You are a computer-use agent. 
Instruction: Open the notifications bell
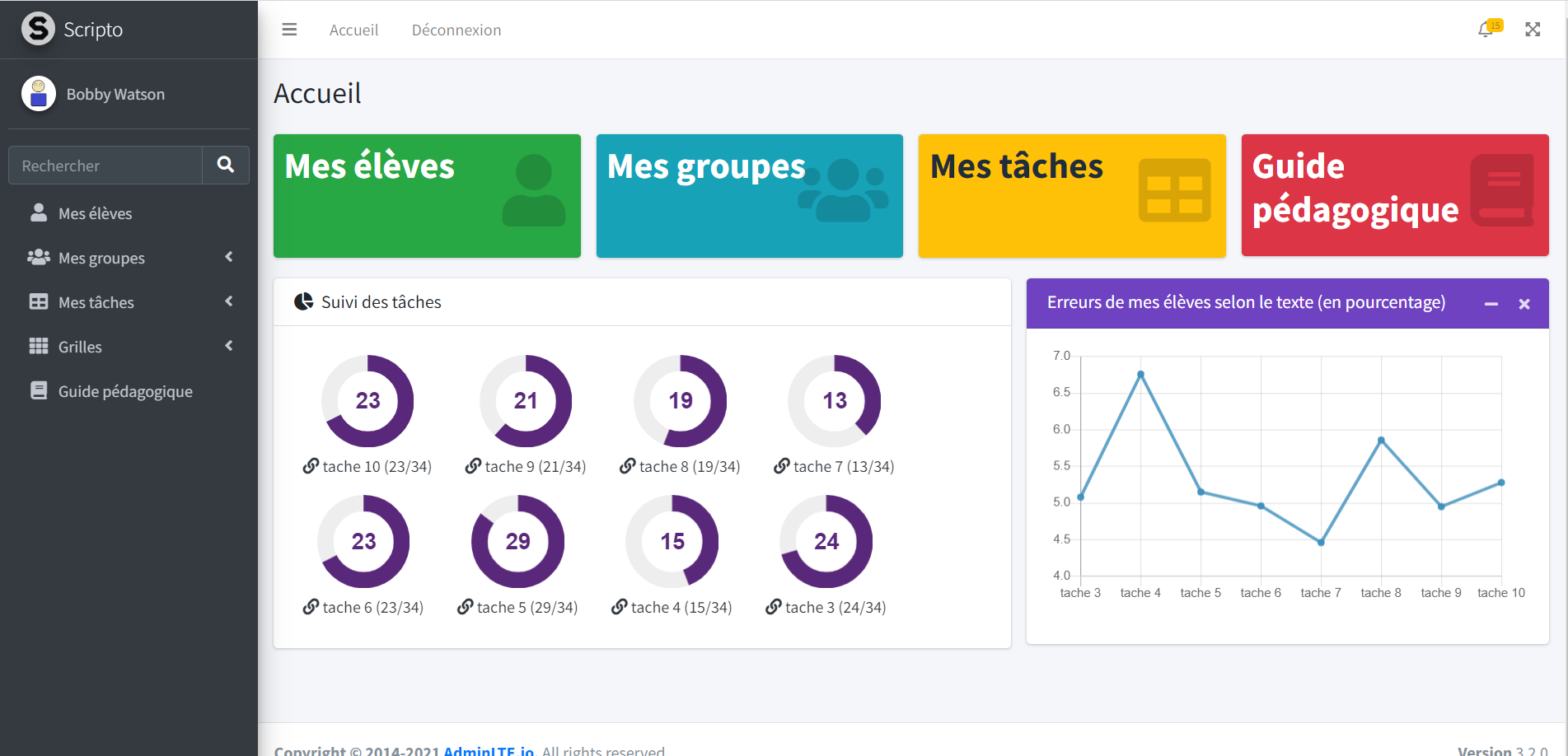[x=1486, y=30]
